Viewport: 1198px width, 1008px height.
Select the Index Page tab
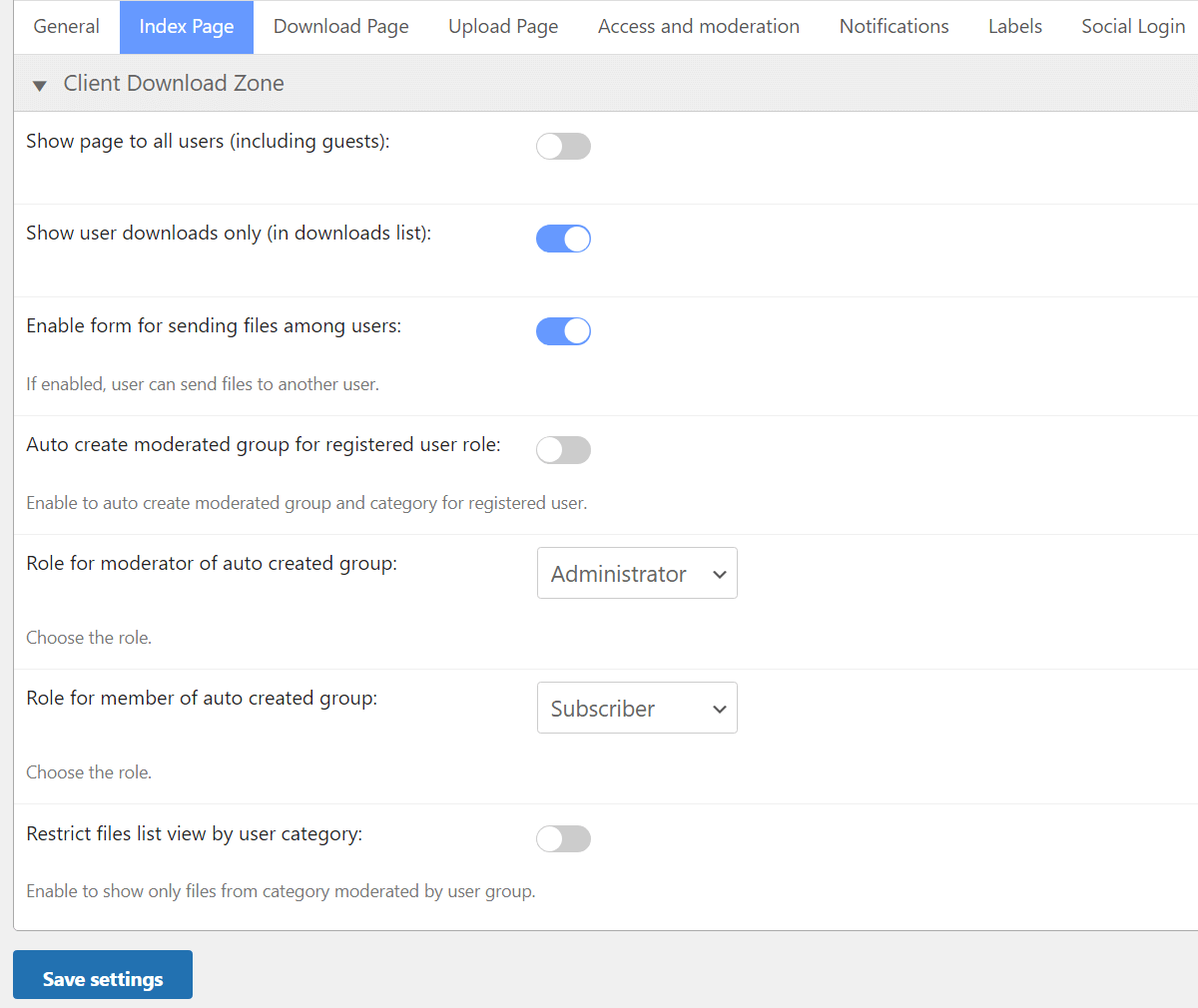(x=187, y=27)
